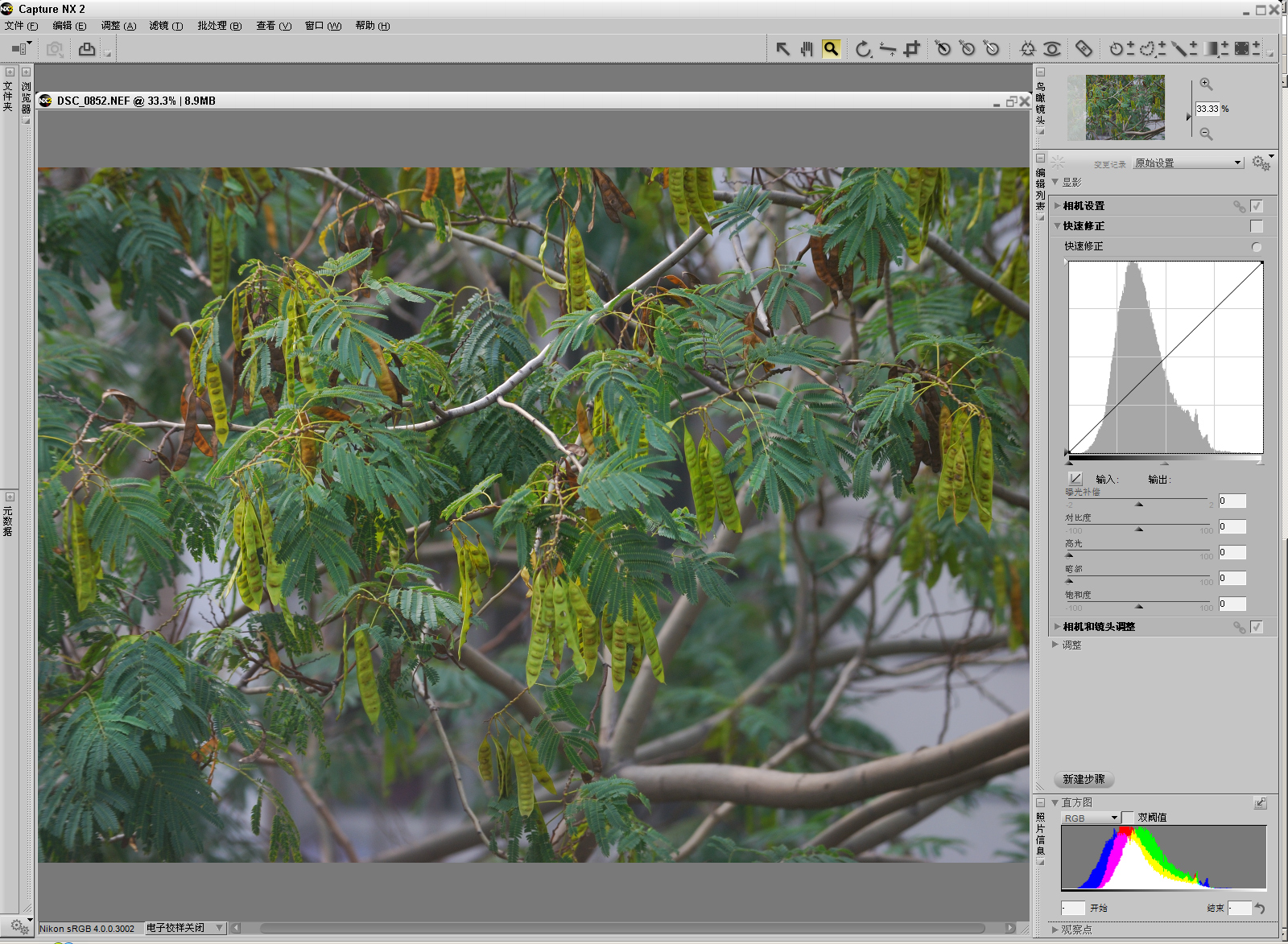This screenshot has width=1288, height=944.
Task: Click the print icon in the toolbar
Action: (87, 49)
